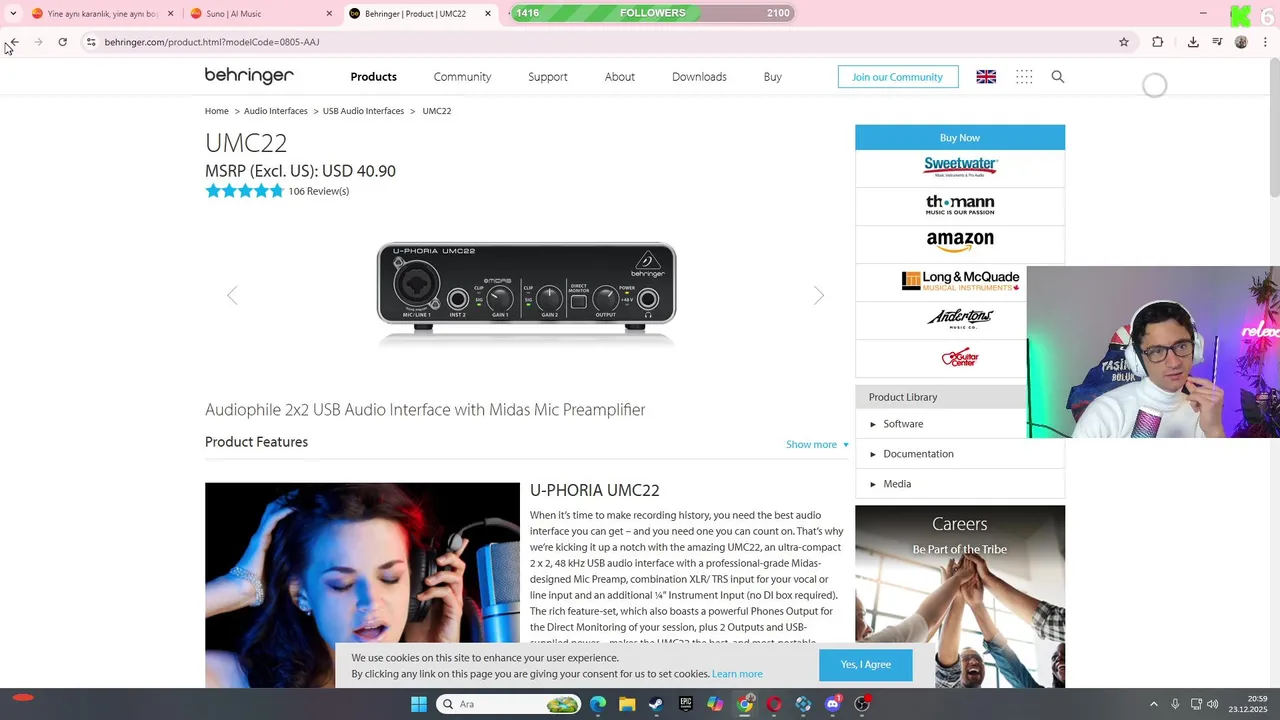Screen dimensions: 1280x720
Task: Reload the page
Action: coord(62,42)
